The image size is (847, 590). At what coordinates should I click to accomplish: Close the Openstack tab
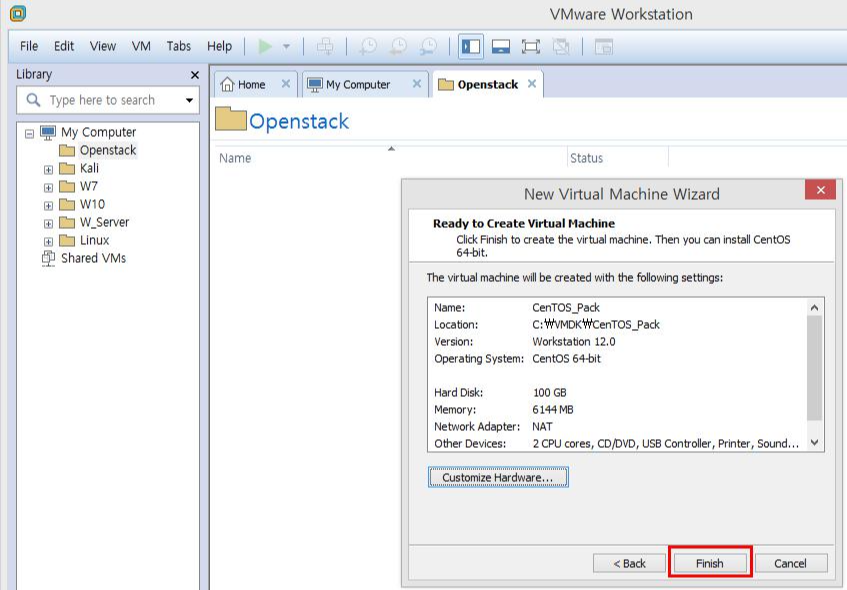pyautogui.click(x=532, y=84)
